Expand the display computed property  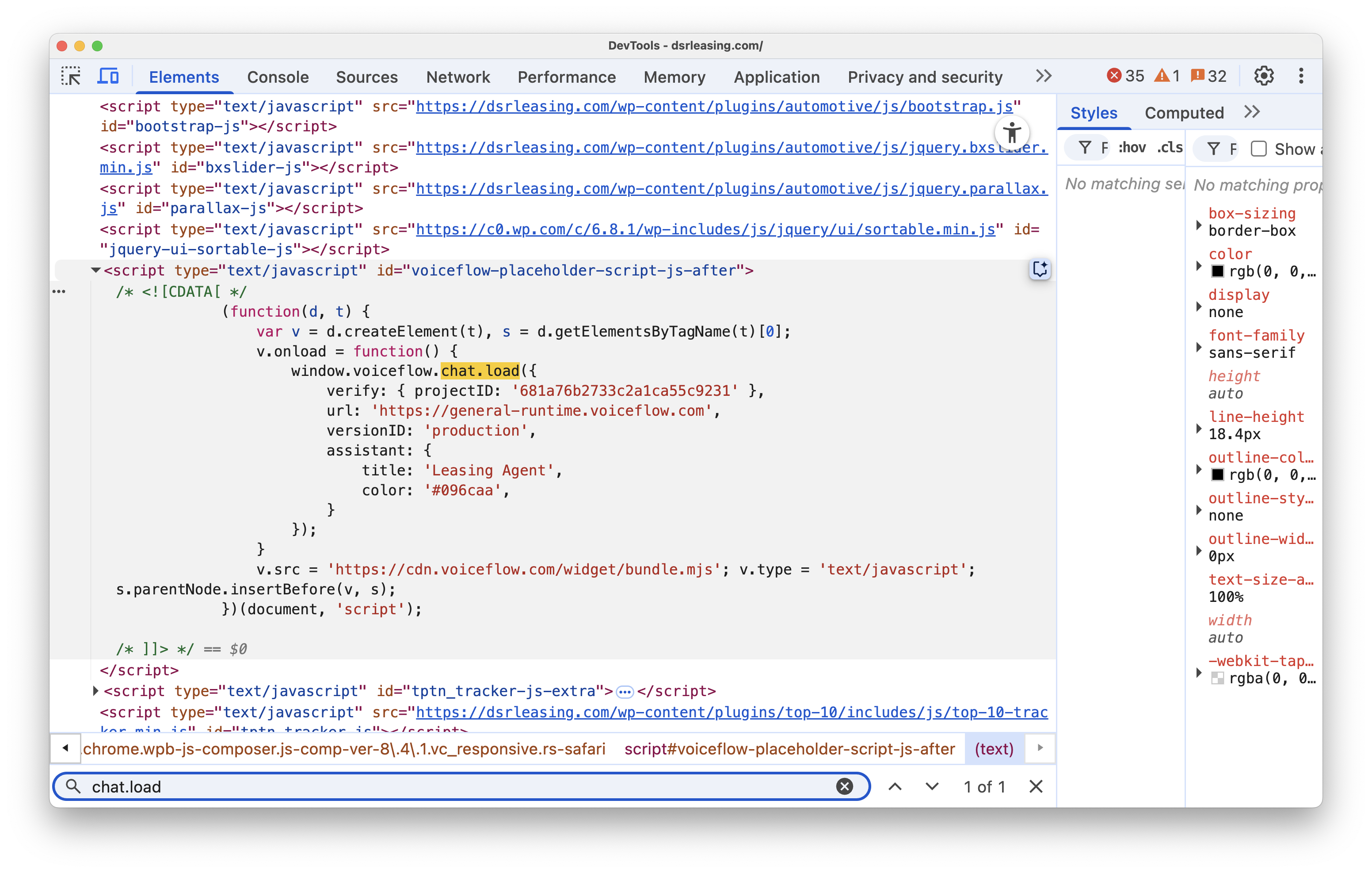[1199, 307]
